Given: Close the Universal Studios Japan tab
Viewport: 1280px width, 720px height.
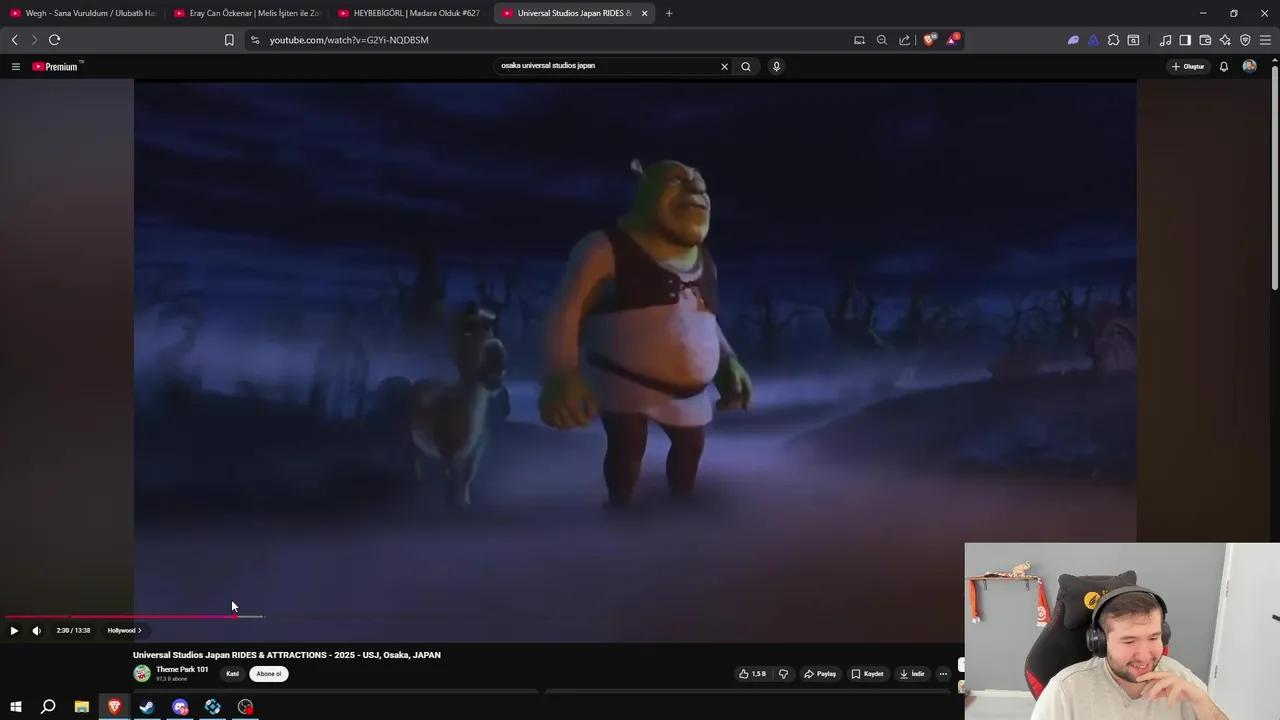Looking at the screenshot, I should 644,13.
